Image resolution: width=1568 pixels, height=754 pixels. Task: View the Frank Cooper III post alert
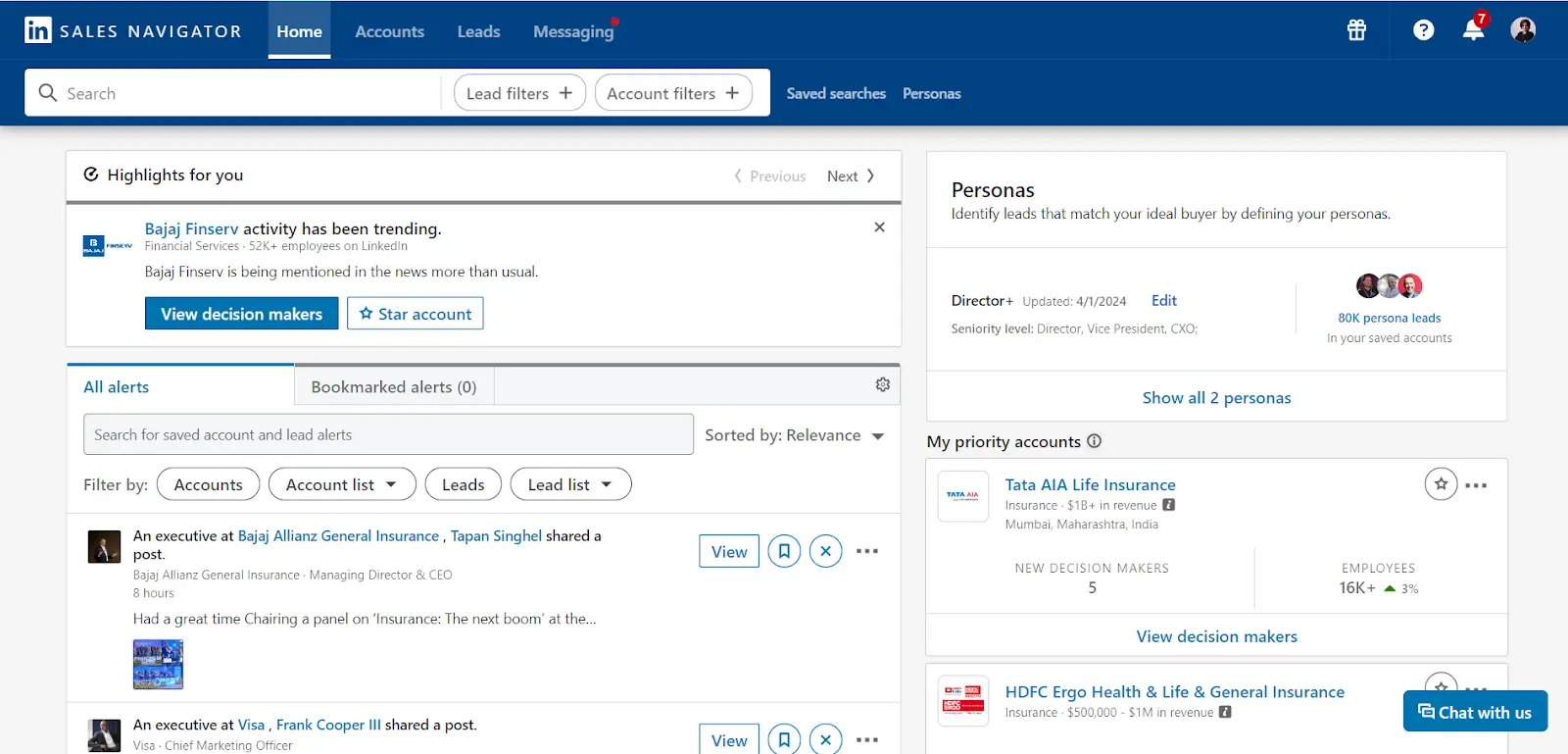click(x=729, y=739)
